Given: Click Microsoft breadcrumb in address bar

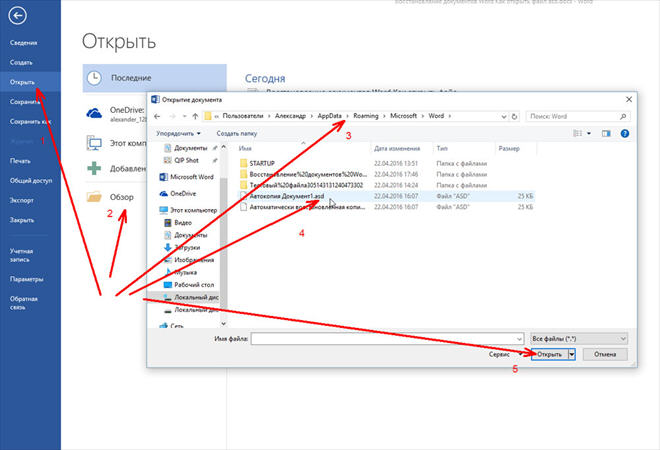Looking at the screenshot, I should point(403,116).
